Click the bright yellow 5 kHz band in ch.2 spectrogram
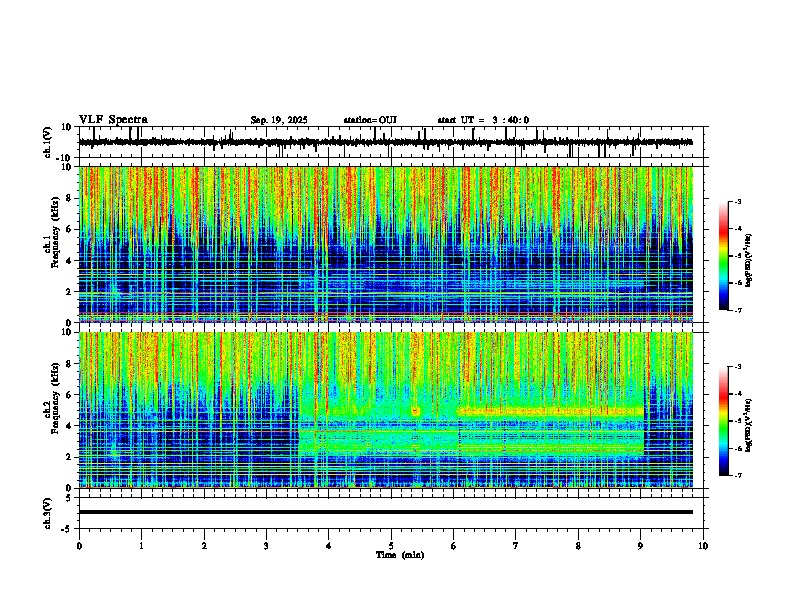 coord(551,412)
